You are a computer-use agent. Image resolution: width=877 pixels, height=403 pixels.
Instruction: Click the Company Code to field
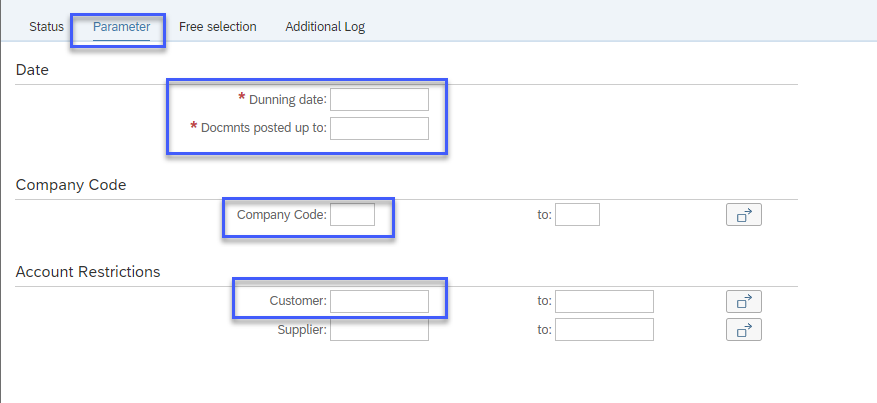pos(577,215)
